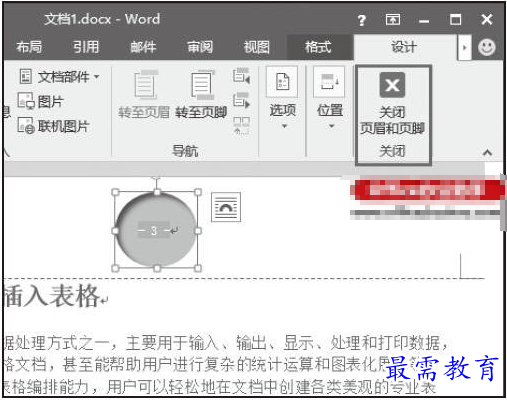Select the 设计 tab
The image size is (507, 400).
[404, 47]
